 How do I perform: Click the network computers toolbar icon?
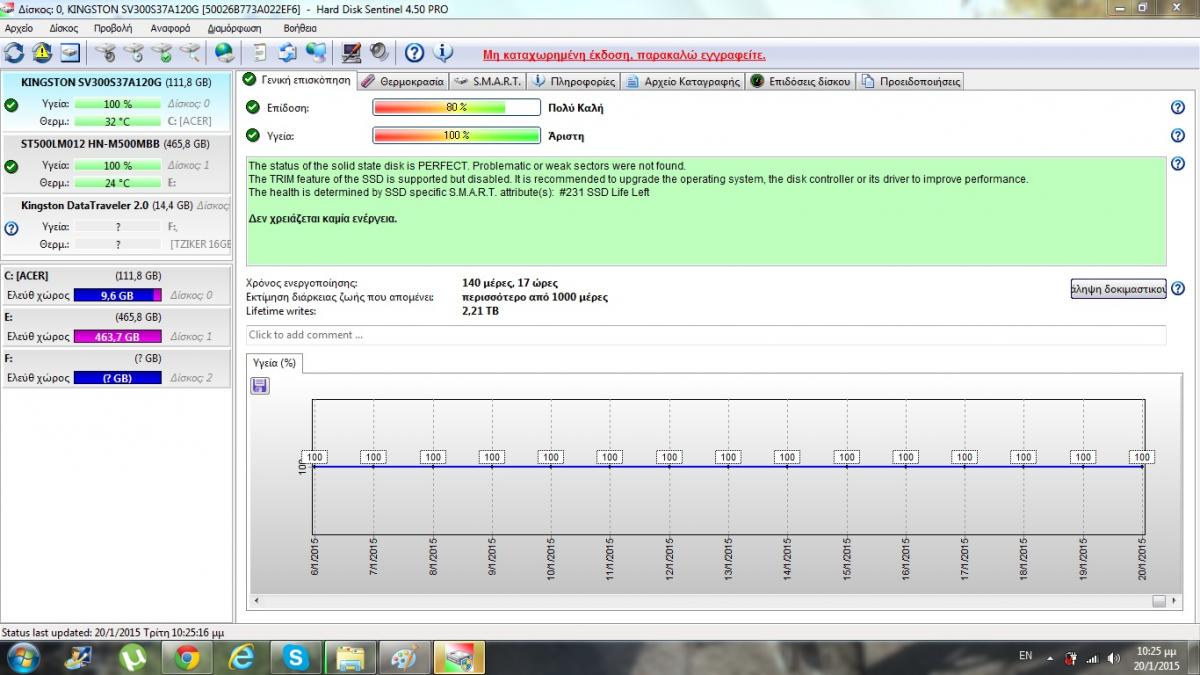click(316, 52)
